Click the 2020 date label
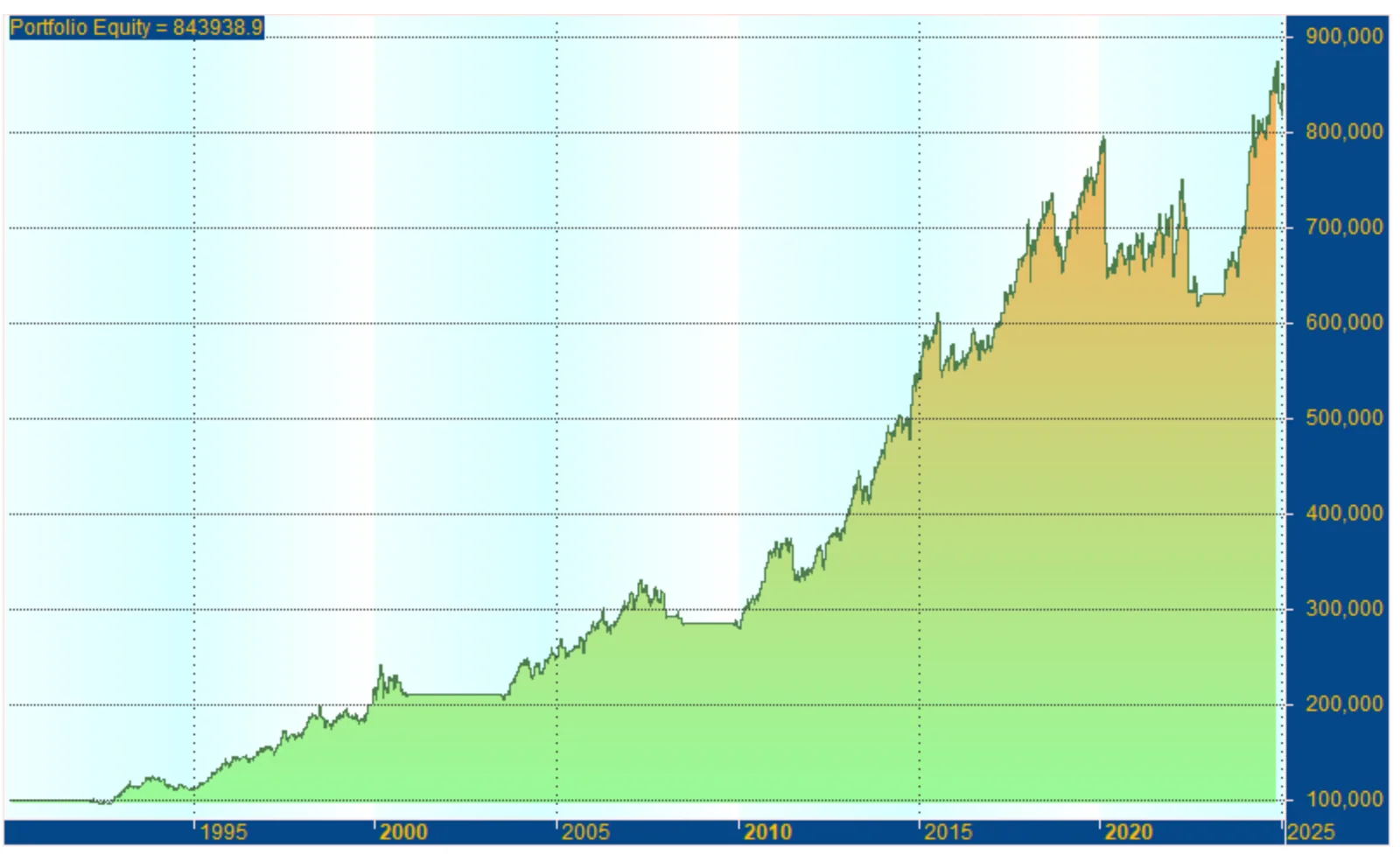The height and width of the screenshot is (855, 1400). [x=1129, y=831]
